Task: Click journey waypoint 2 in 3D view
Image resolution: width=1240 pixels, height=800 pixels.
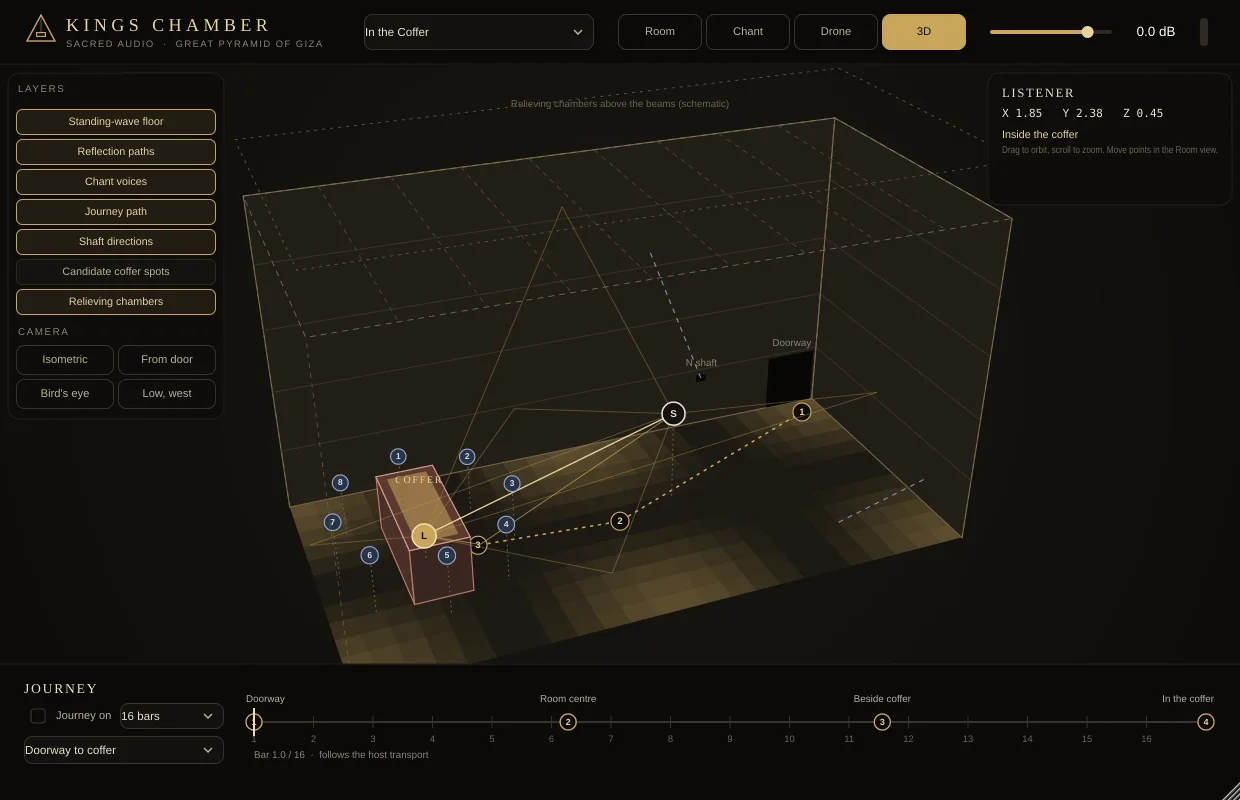Action: [x=620, y=521]
